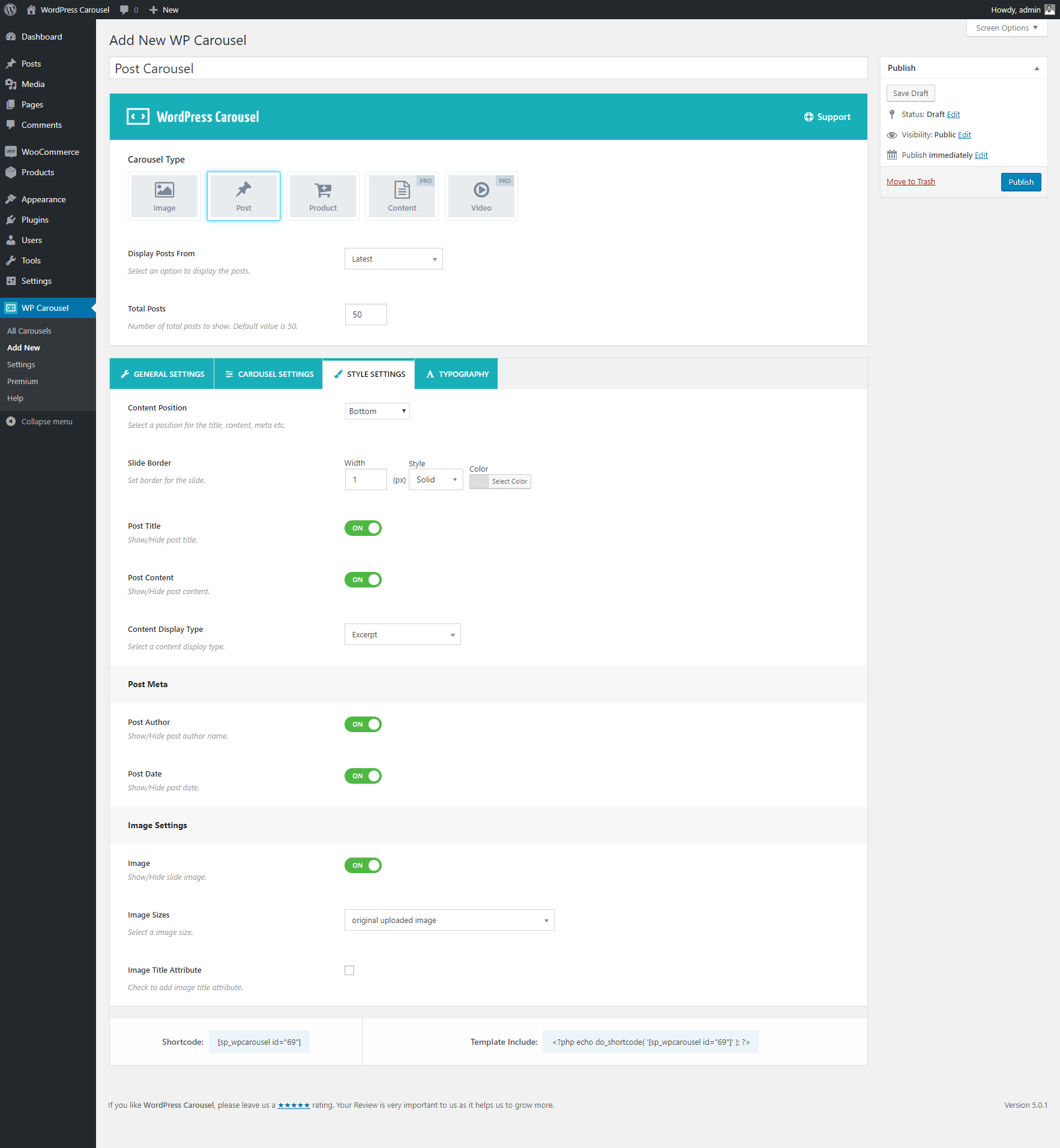Expand the Content Position dropdown
The height and width of the screenshot is (1148, 1060).
377,411
